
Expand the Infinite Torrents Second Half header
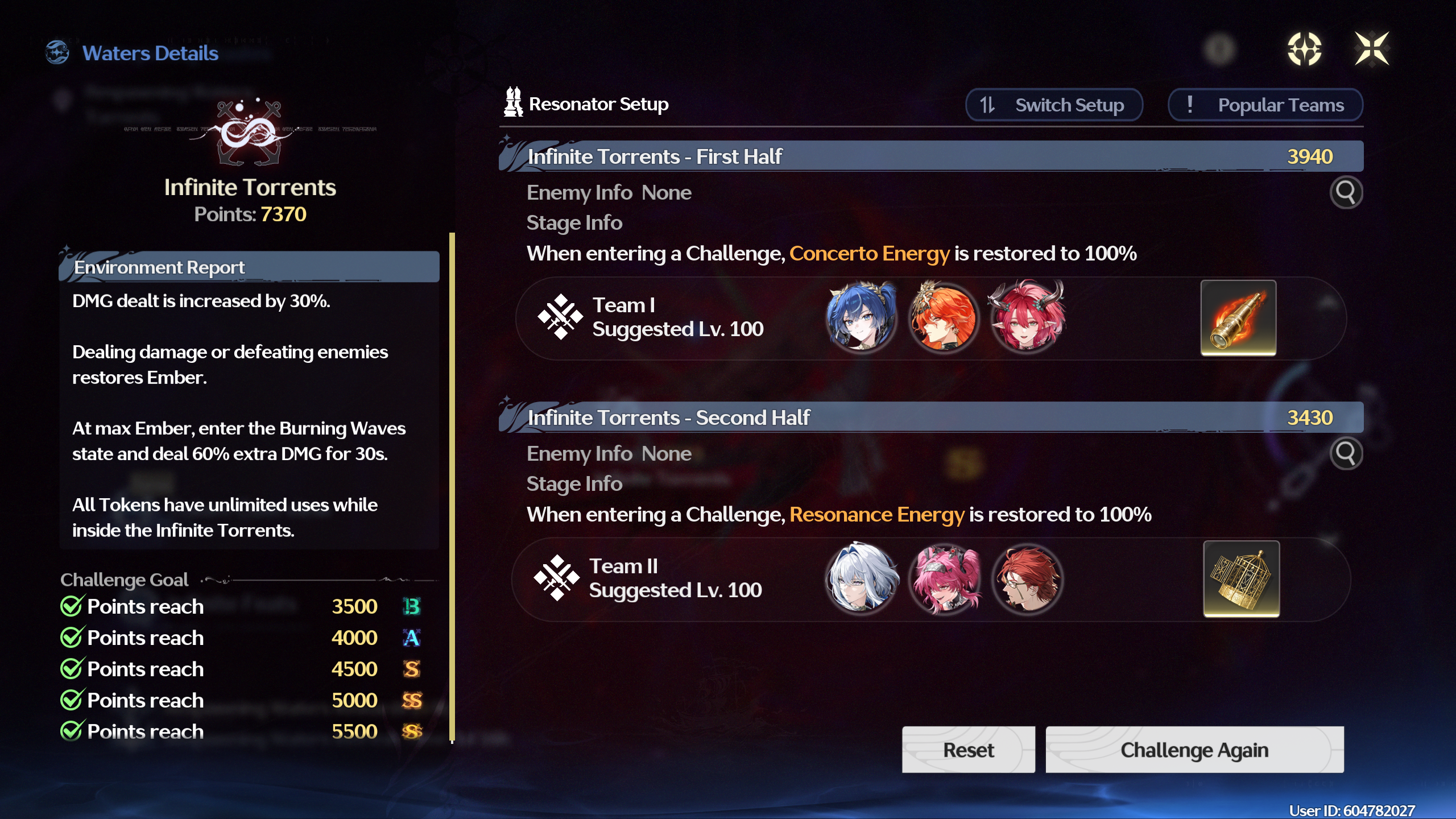pyautogui.click(x=931, y=417)
